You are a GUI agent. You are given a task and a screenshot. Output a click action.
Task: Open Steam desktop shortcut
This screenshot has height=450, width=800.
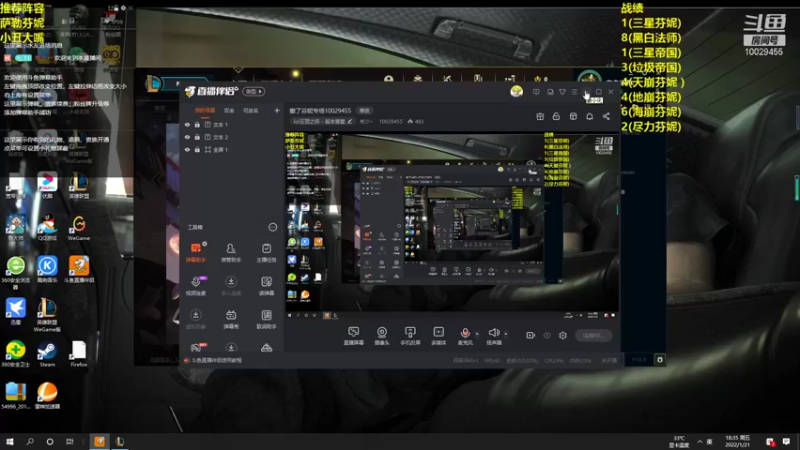point(47,354)
